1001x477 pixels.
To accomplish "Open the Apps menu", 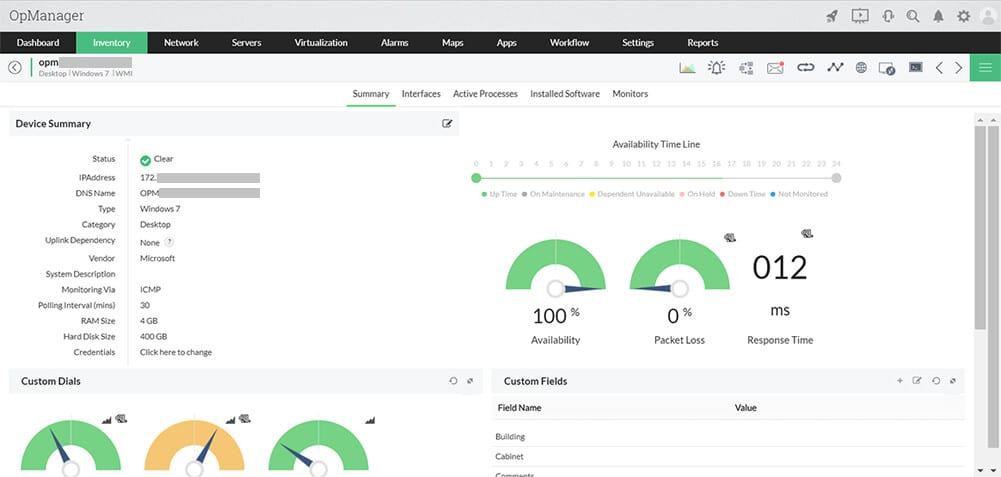I will 507,43.
